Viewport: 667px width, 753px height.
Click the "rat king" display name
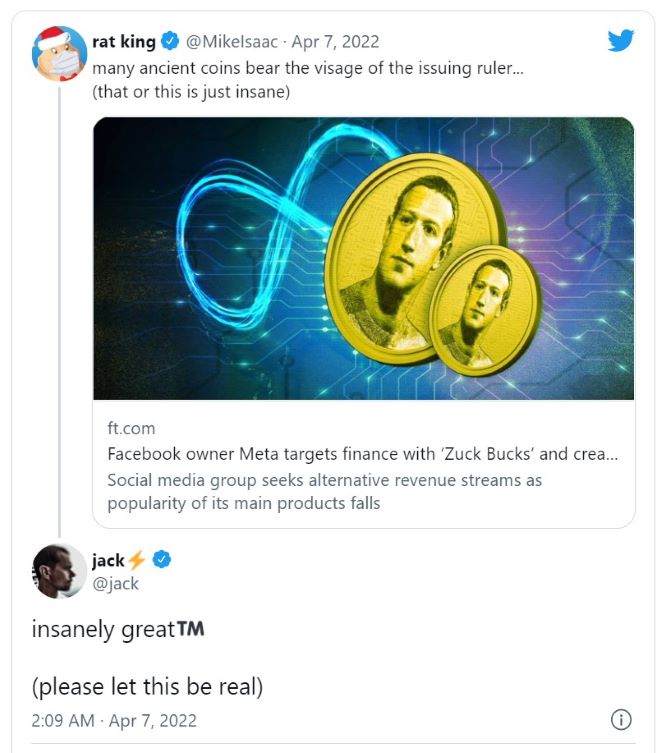123,41
